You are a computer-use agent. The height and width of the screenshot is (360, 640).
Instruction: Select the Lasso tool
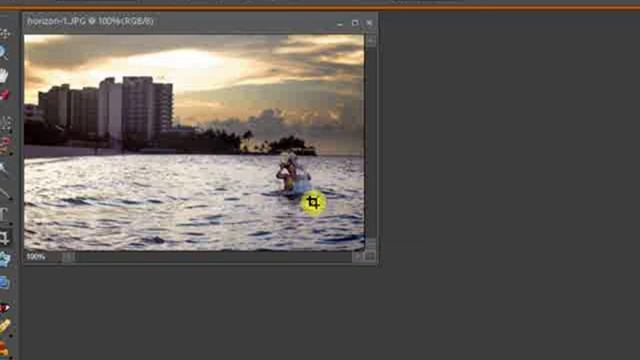click(x=5, y=145)
